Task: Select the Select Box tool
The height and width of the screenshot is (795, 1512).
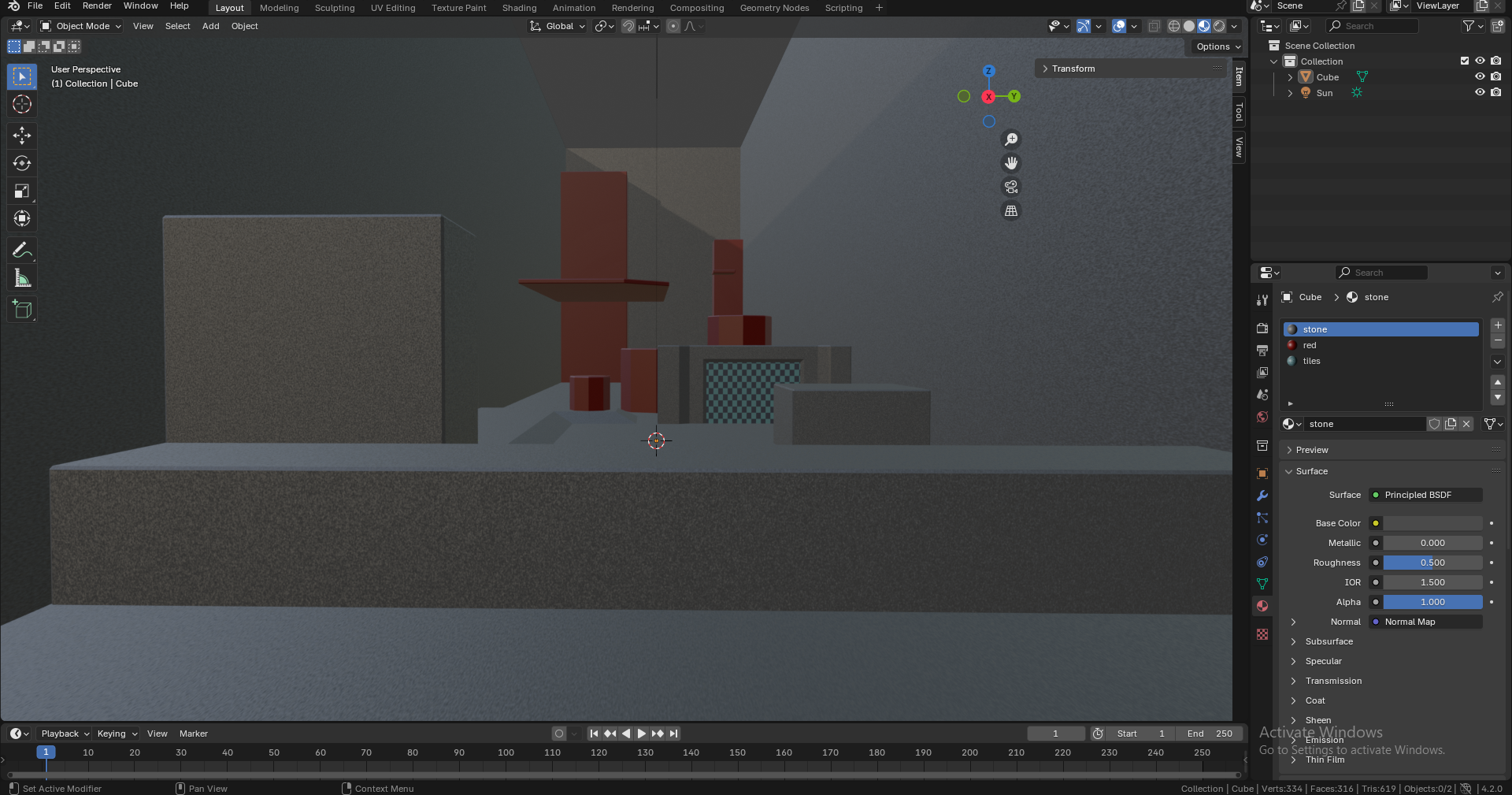Action: (x=22, y=76)
